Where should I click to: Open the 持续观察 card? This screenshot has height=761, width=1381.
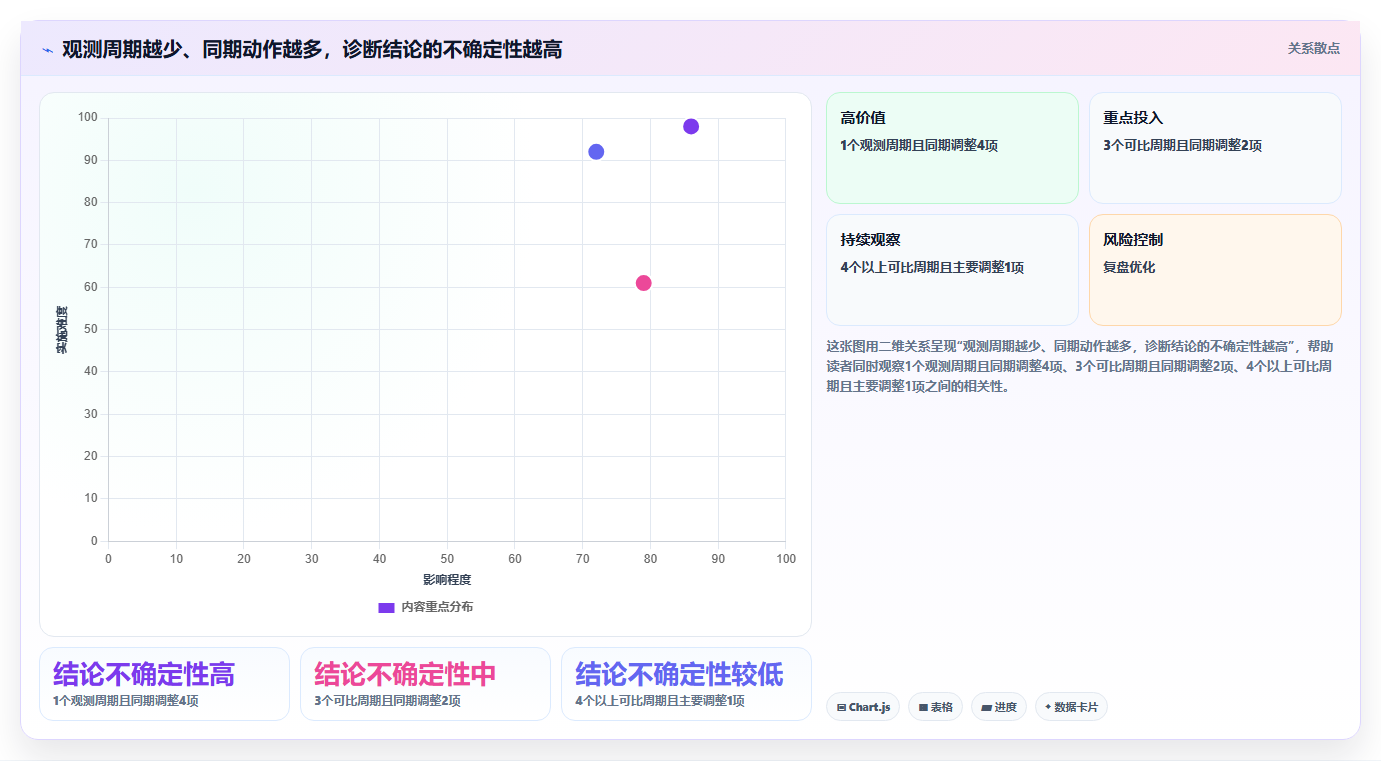tap(952, 270)
